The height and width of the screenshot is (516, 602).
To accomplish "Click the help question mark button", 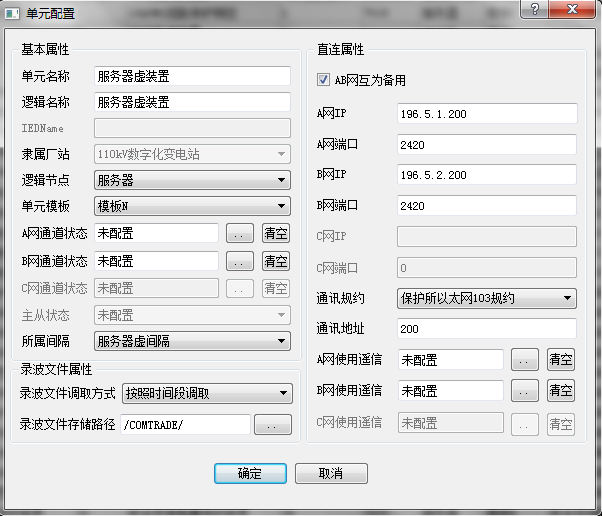I will click(x=536, y=9).
